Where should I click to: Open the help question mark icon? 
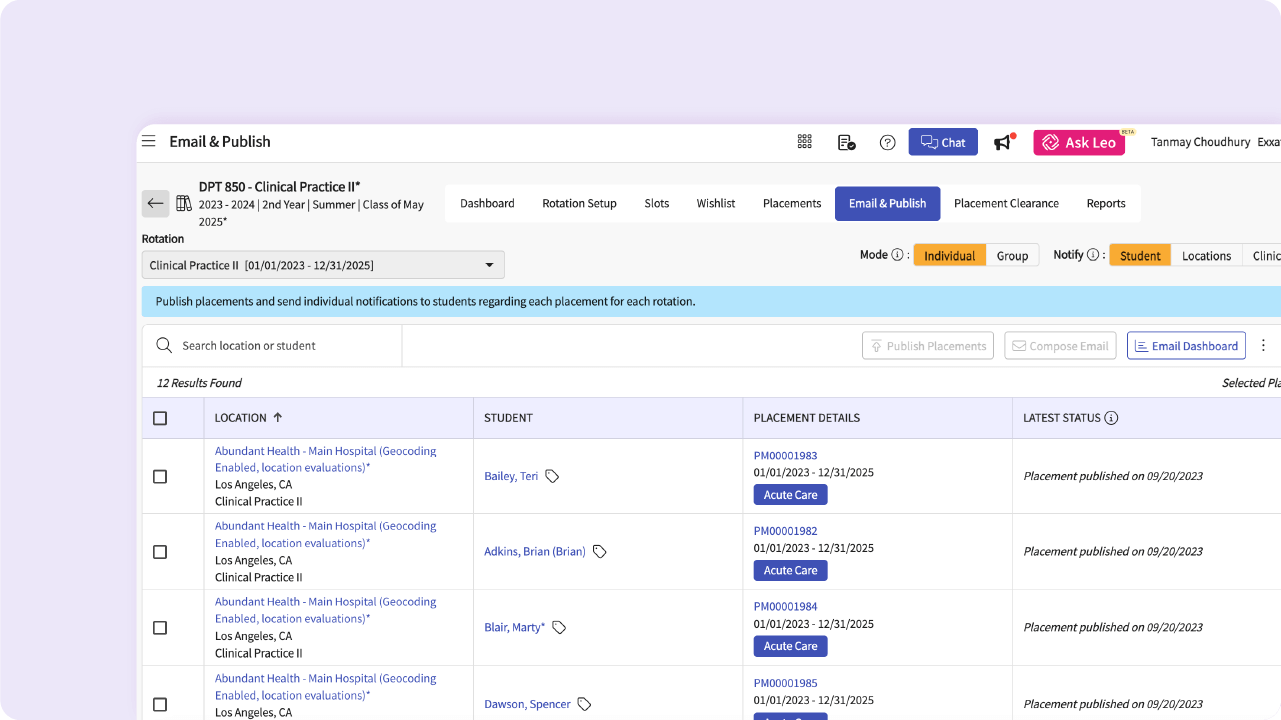(x=887, y=142)
